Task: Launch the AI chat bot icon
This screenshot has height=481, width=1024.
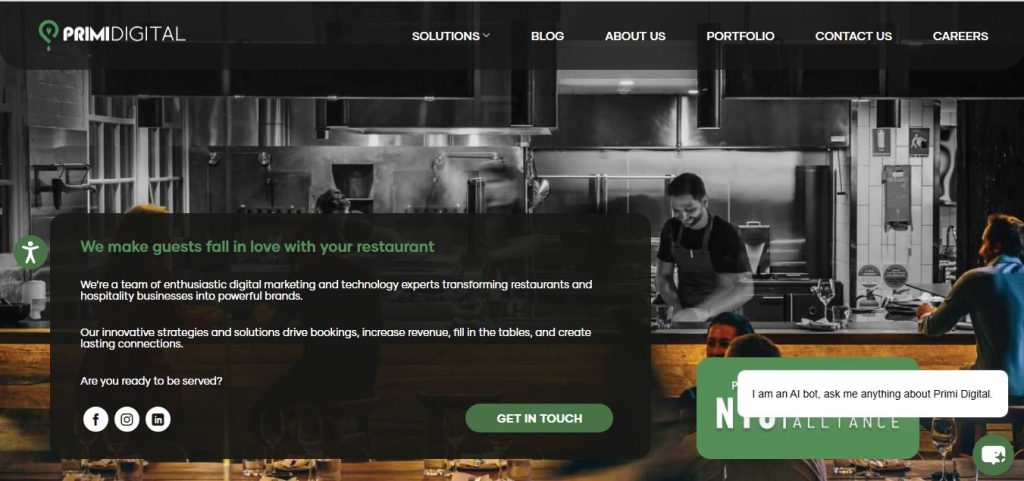Action: [x=993, y=454]
